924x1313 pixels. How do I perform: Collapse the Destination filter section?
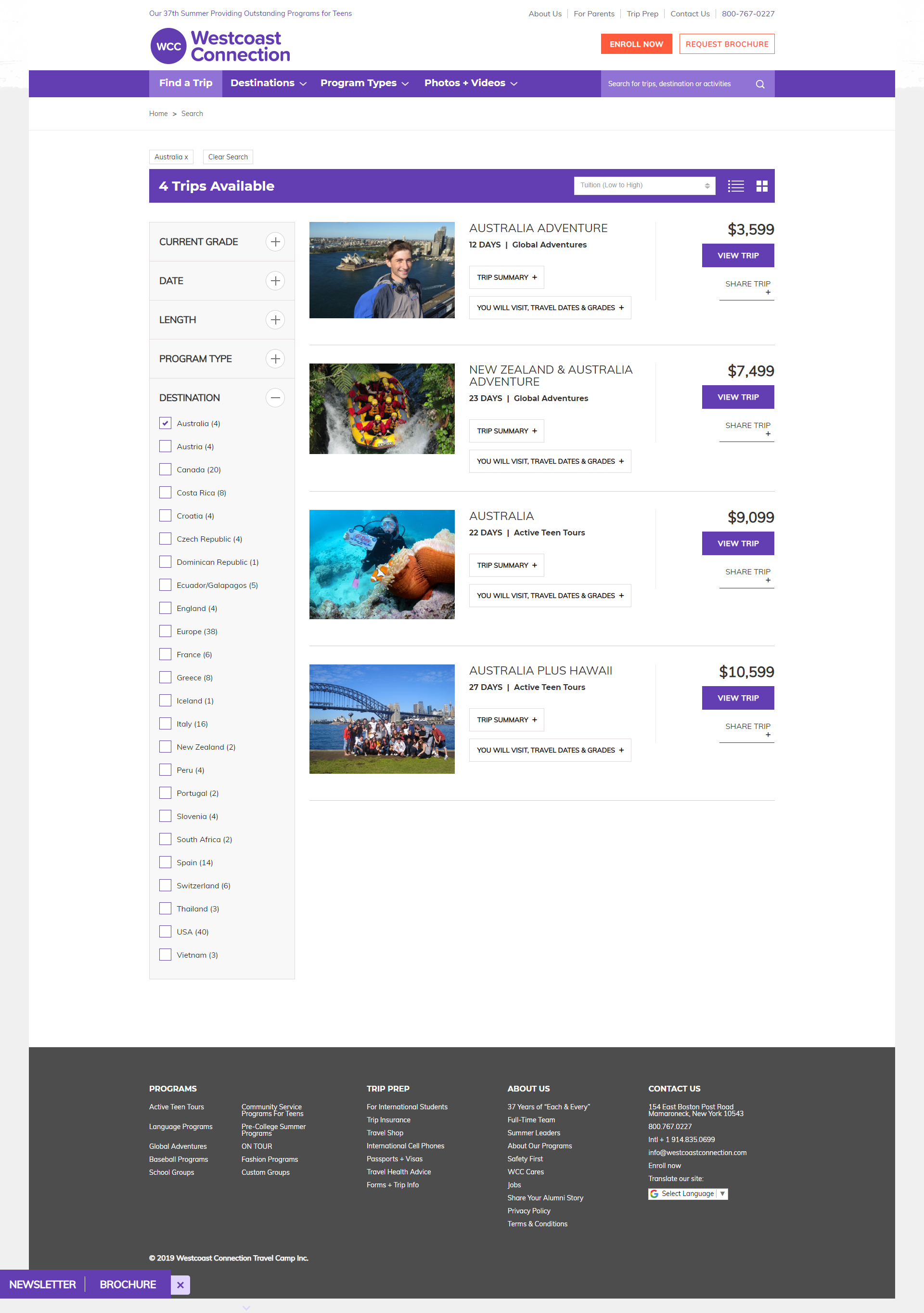pos(275,397)
